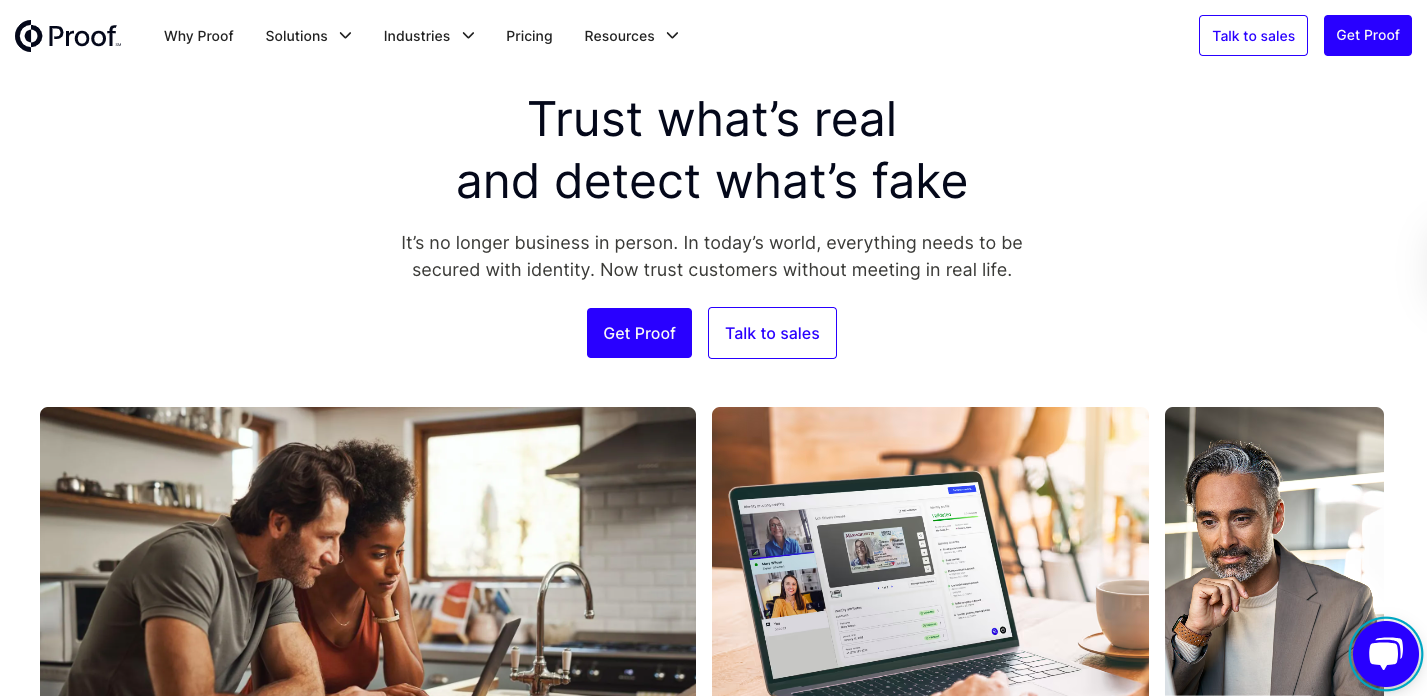Click the gray-haired man in blazer photo
The height and width of the screenshot is (696, 1427).
(x=1274, y=551)
